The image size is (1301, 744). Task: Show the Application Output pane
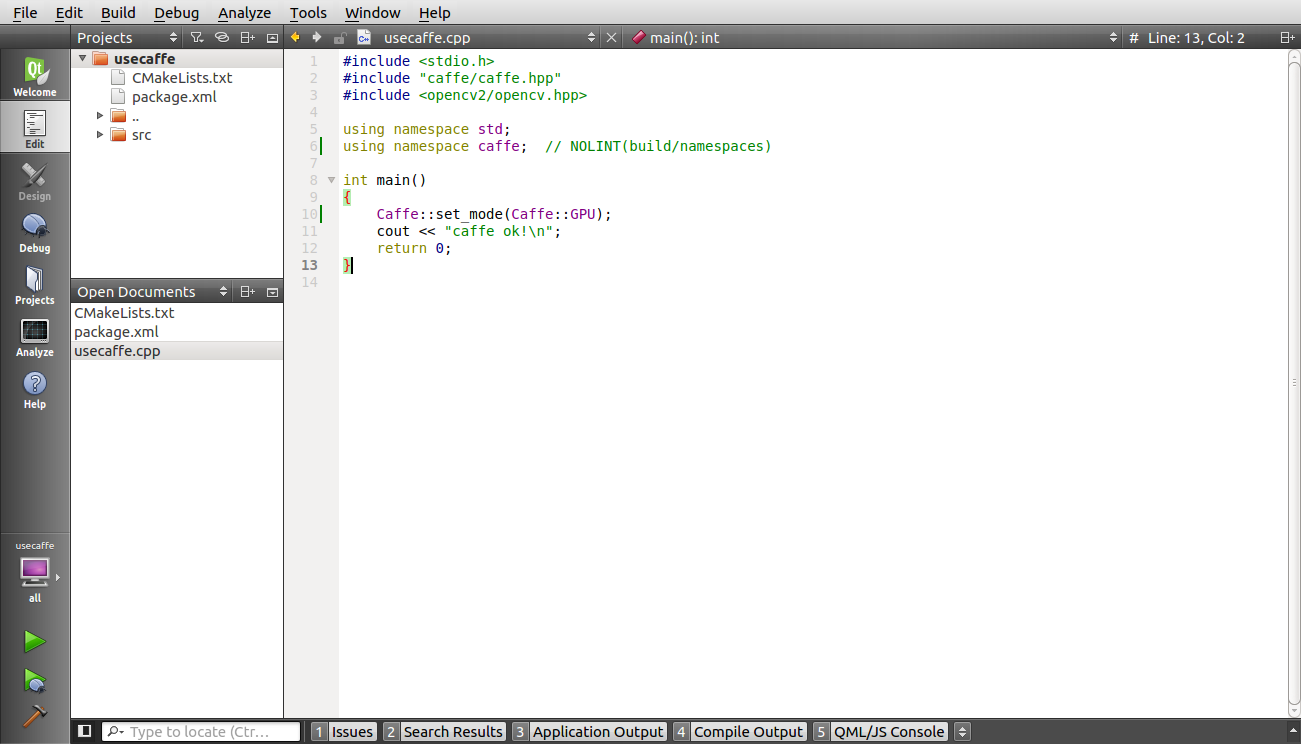click(588, 732)
